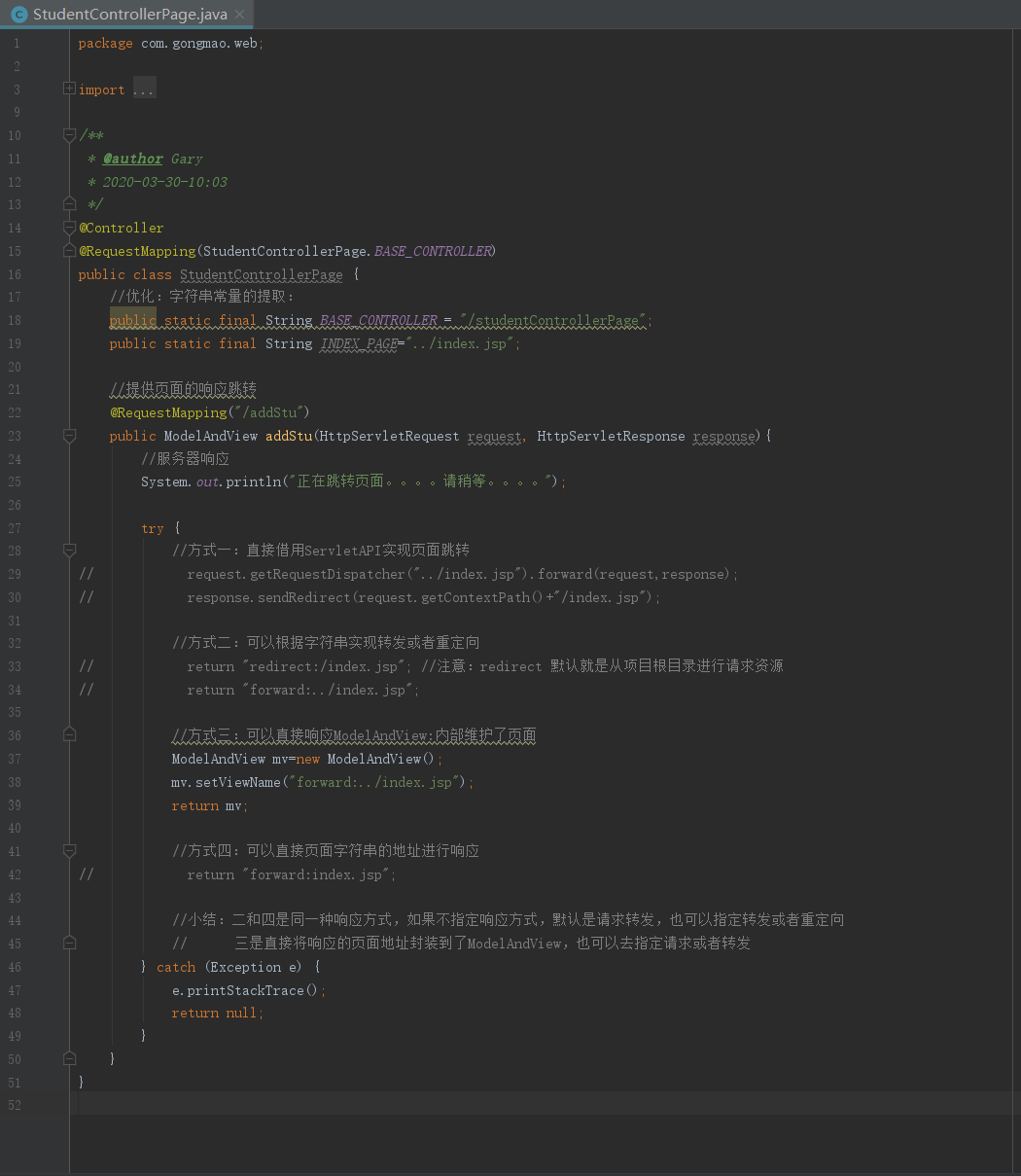Viewport: 1021px width, 1176px height.
Task: Collapse the addStu method using its gutter arrow
Action: coord(68,435)
